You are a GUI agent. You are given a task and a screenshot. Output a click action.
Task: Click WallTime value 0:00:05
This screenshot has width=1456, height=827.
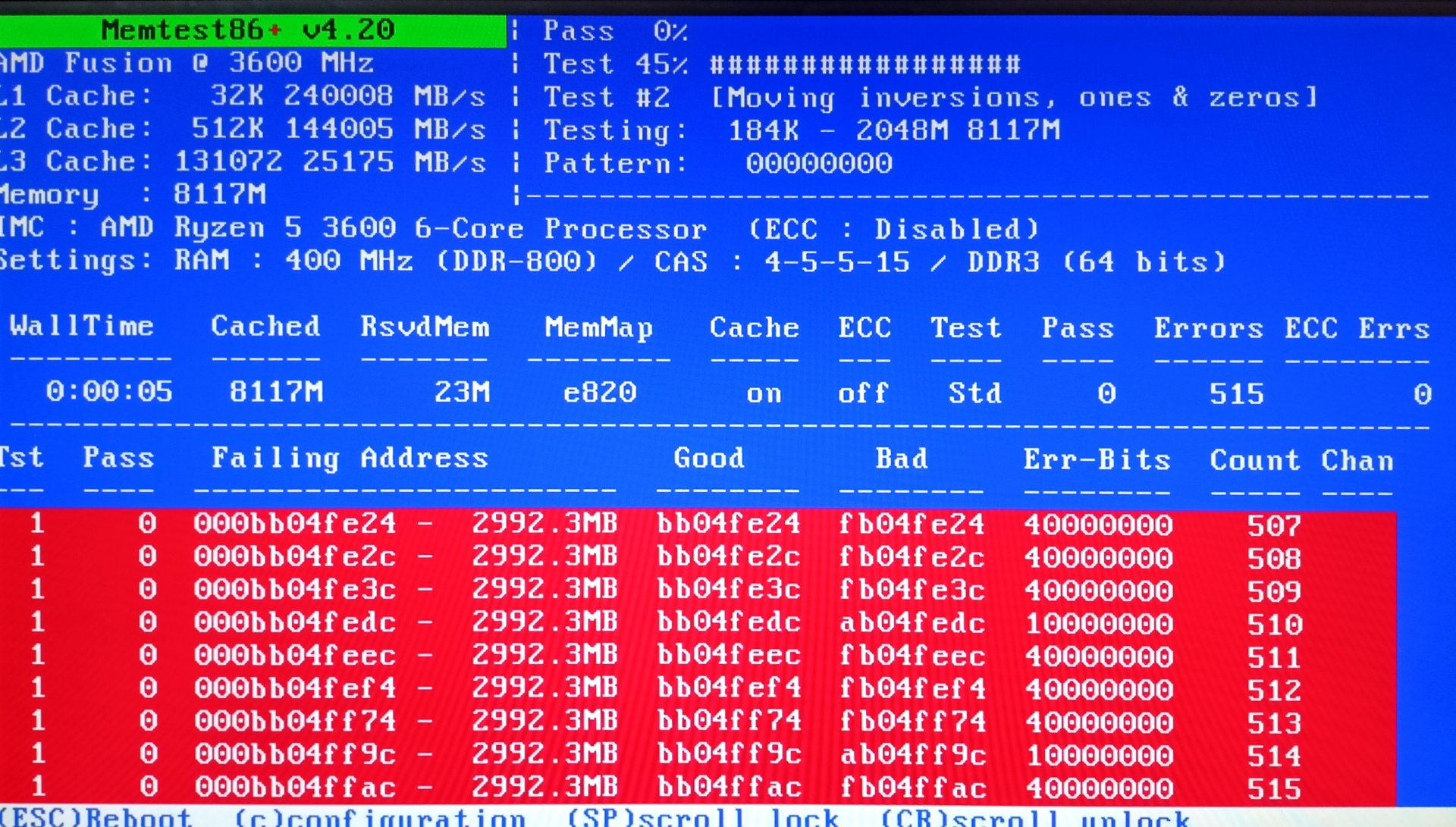[109, 392]
